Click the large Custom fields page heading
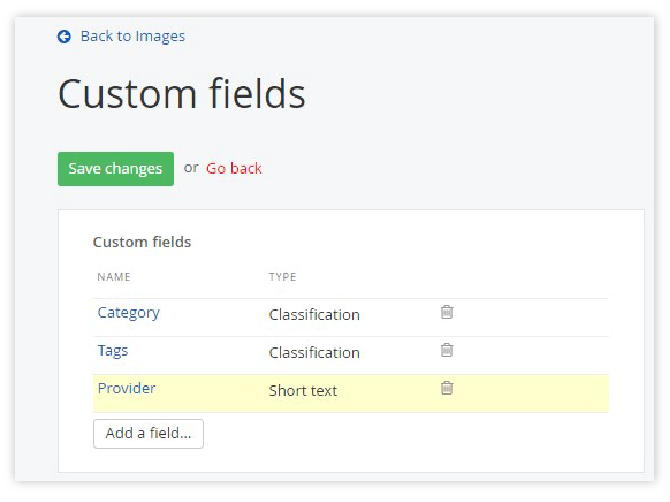This screenshot has width=670, height=502. [182, 94]
